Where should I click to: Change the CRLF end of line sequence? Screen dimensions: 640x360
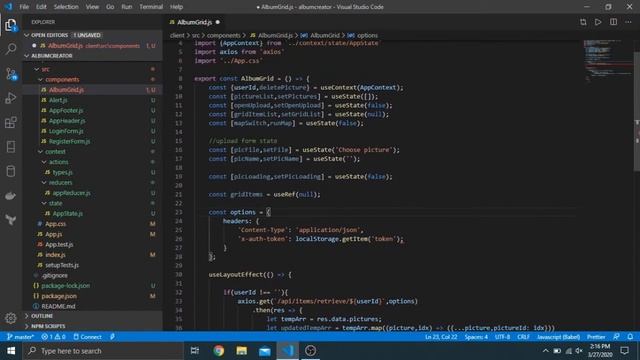[523, 337]
